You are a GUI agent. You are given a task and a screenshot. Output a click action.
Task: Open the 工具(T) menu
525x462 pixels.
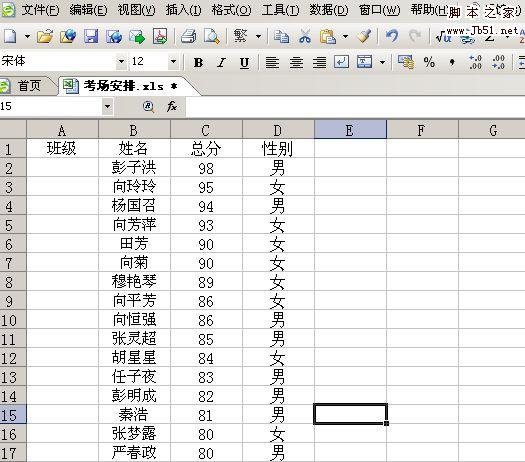pos(280,10)
